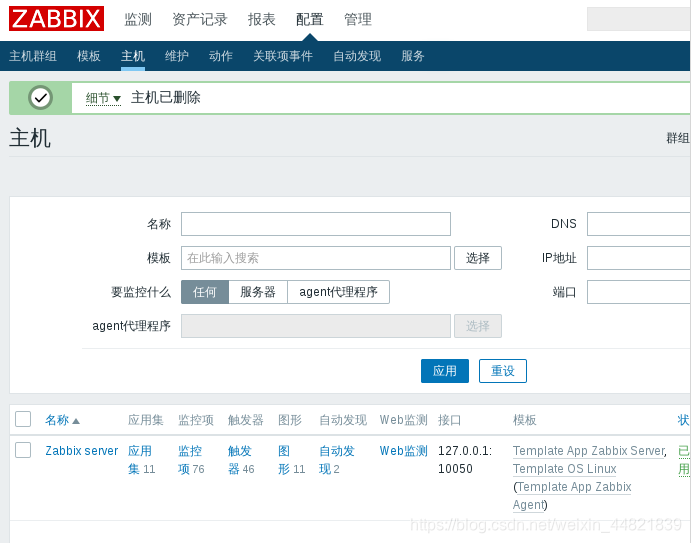The height and width of the screenshot is (543, 691).
Task: Open the Zabbix server host link
Action: (82, 451)
